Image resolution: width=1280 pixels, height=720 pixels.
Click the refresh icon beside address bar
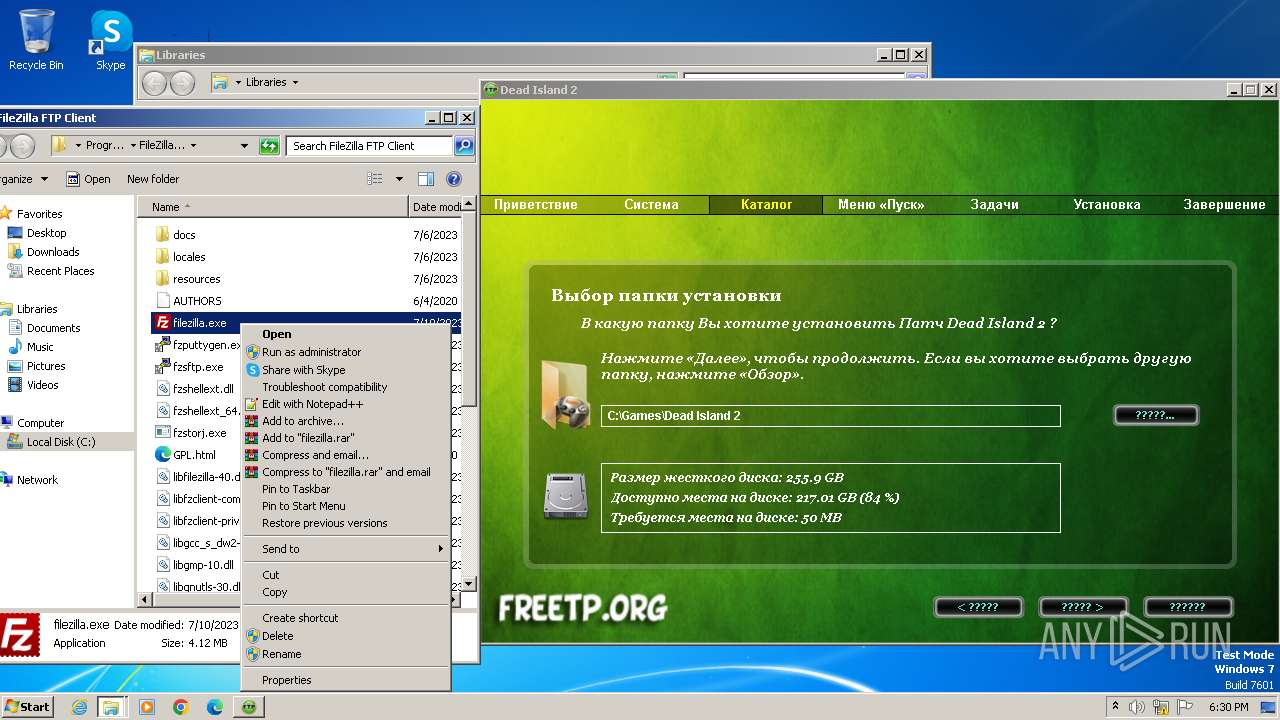point(269,146)
